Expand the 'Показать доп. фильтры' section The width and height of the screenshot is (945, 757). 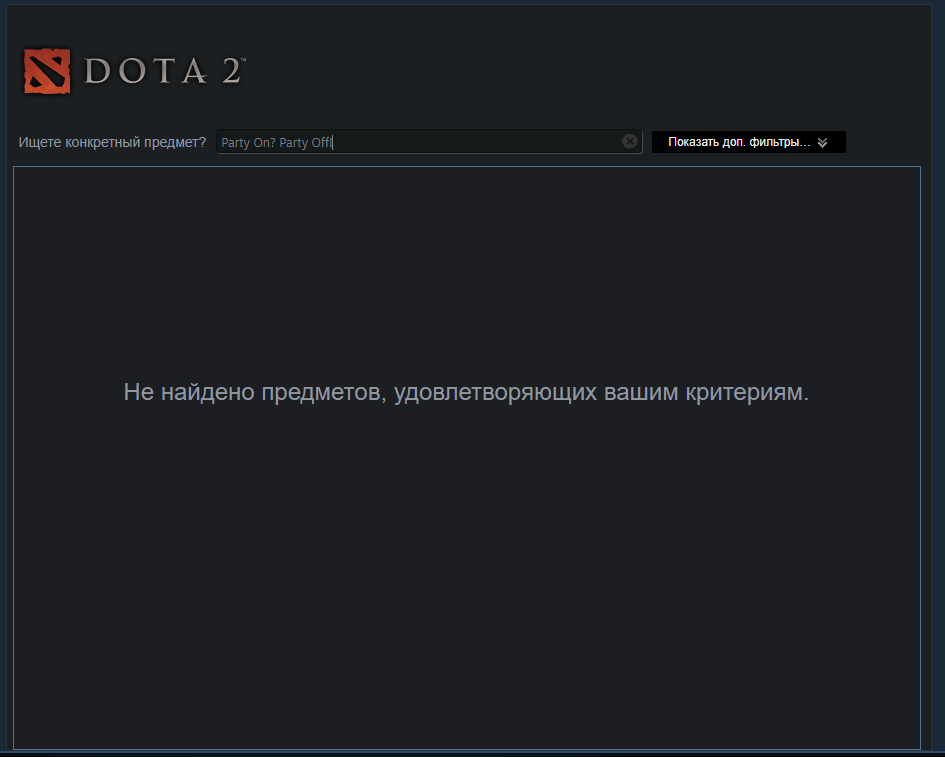748,142
